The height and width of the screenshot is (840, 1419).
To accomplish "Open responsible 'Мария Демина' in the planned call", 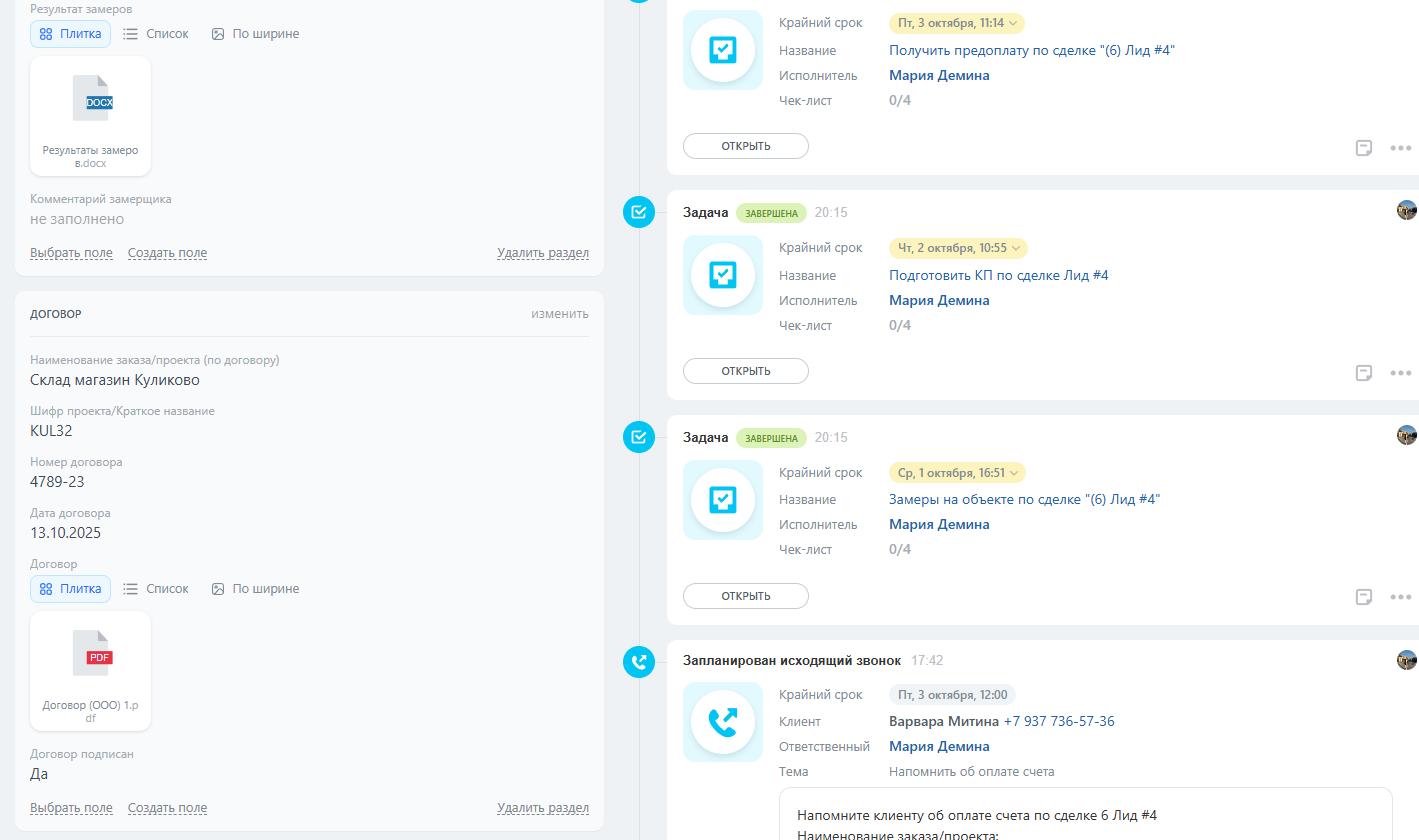I will 939,746.
